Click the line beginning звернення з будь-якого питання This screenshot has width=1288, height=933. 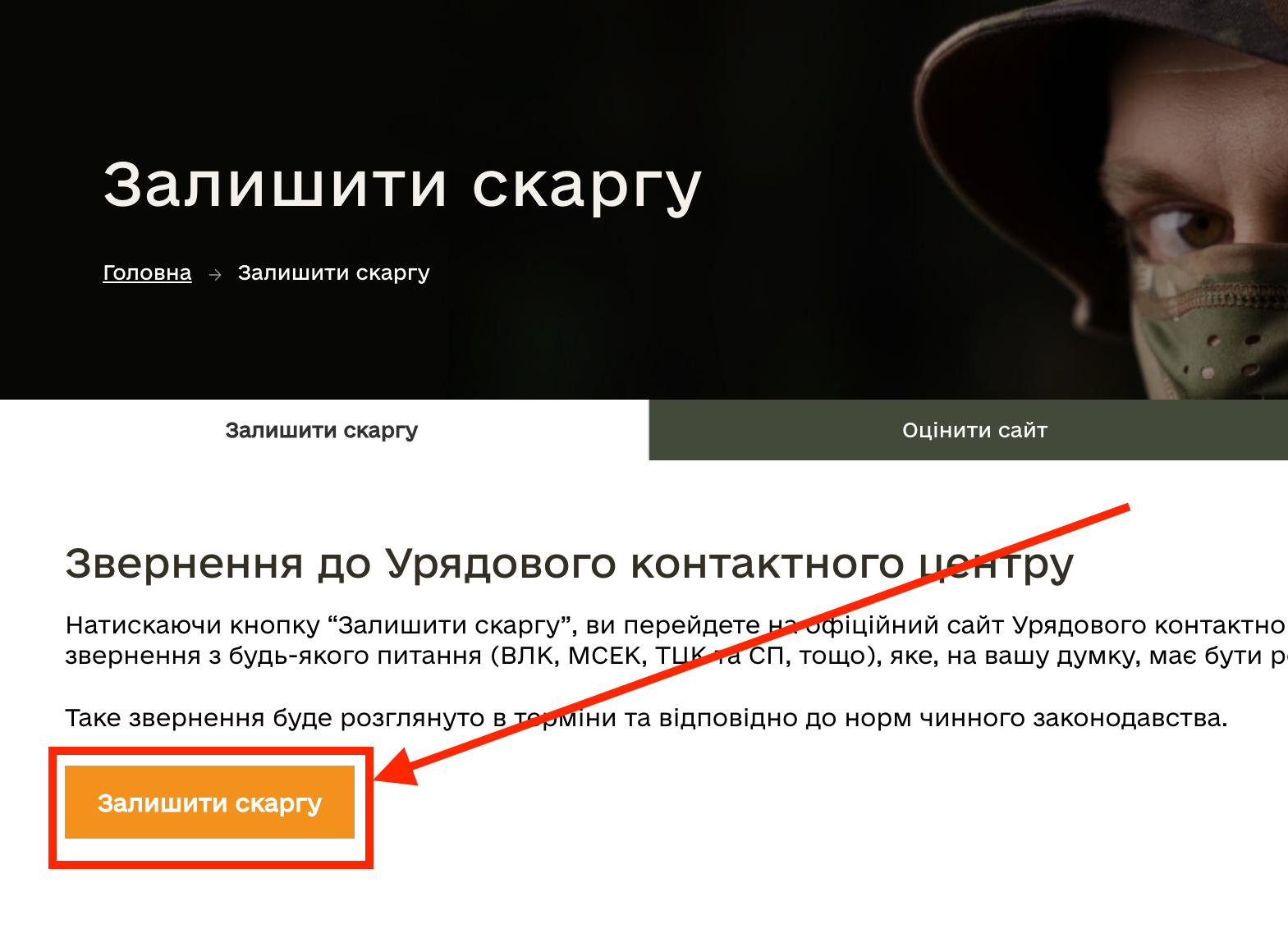(675, 656)
